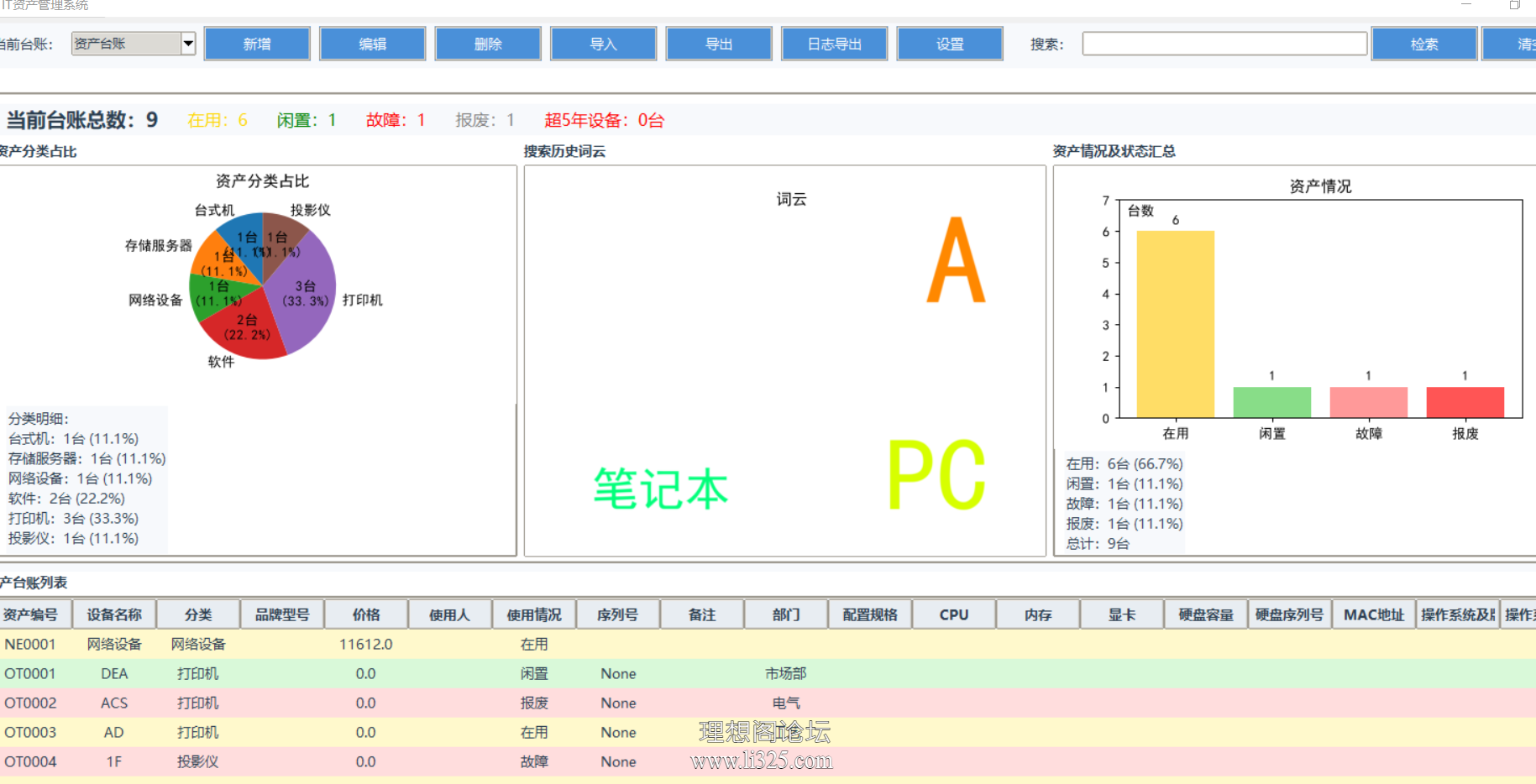Click the 检索 search button

pyautogui.click(x=1424, y=44)
